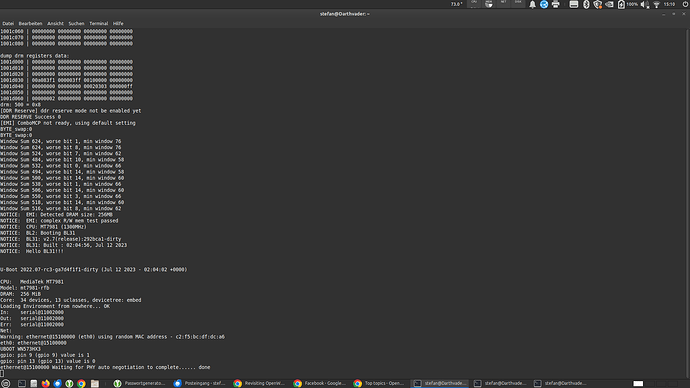Image resolution: width=690 pixels, height=388 pixels.
Task: Click the network wifi tray icon
Action: [x=657, y=4]
